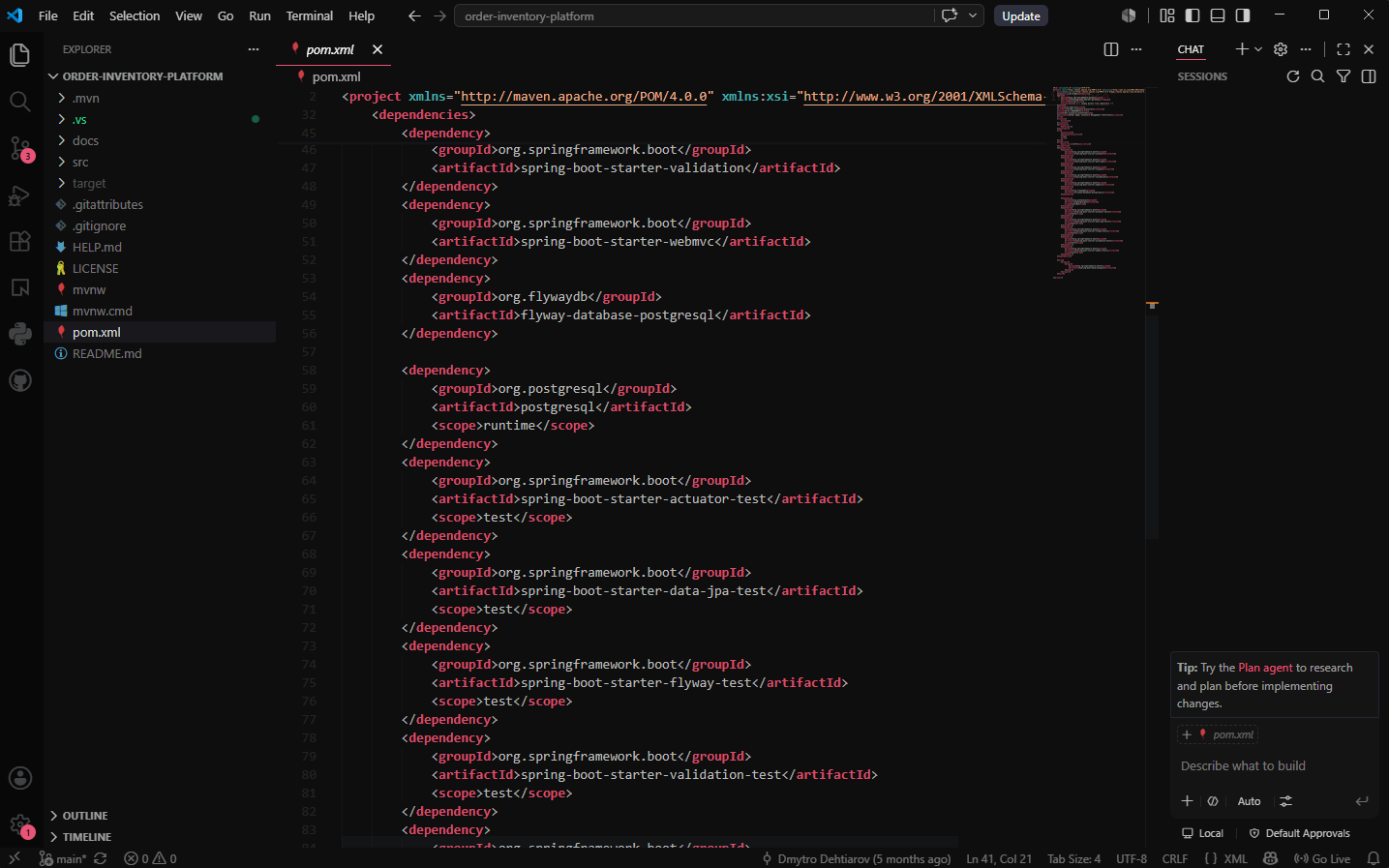Click remote window icon in status bar
This screenshot has height=868, width=1389.
(15, 858)
